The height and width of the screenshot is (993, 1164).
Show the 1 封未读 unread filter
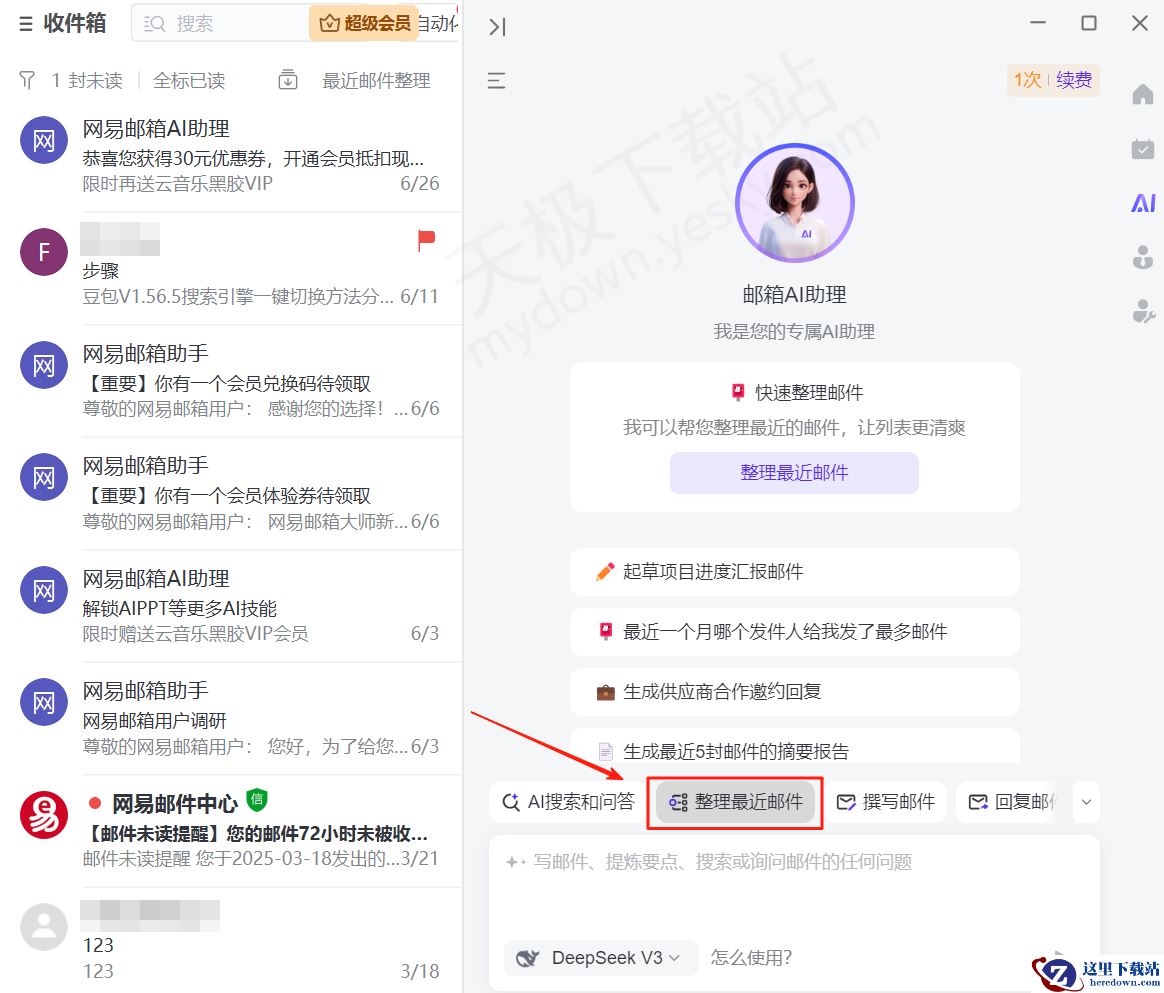coord(87,80)
